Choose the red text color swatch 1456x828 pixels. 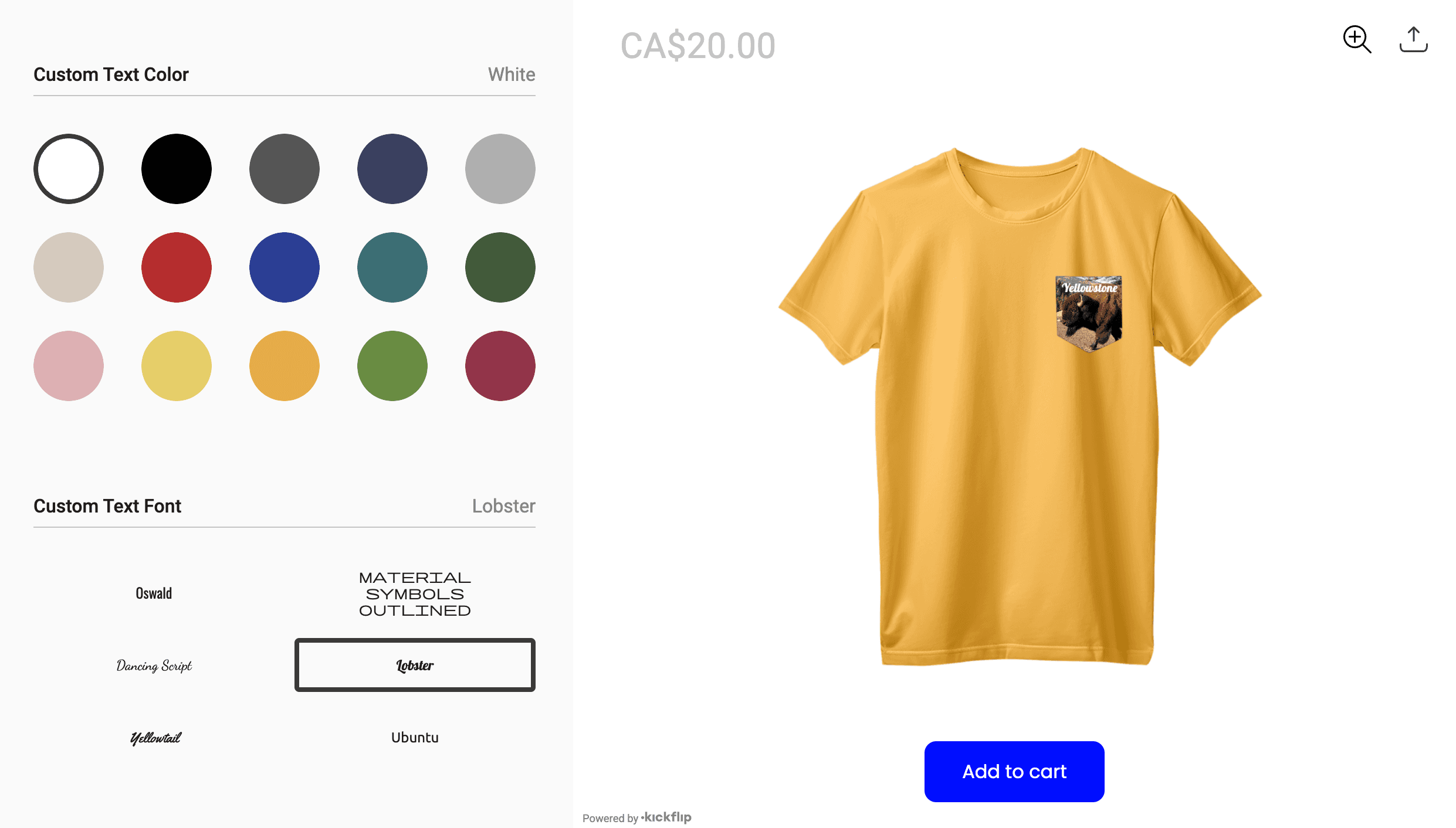pos(177,267)
